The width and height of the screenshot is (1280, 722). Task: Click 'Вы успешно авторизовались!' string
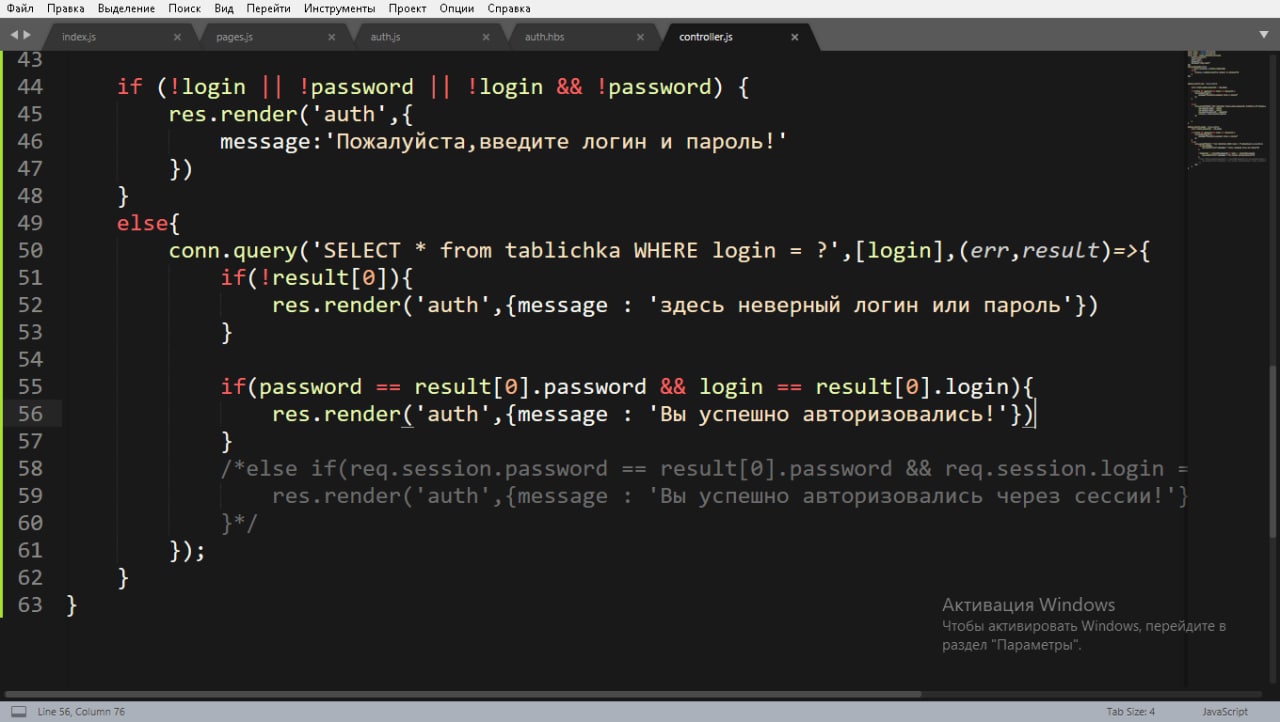[828, 414]
